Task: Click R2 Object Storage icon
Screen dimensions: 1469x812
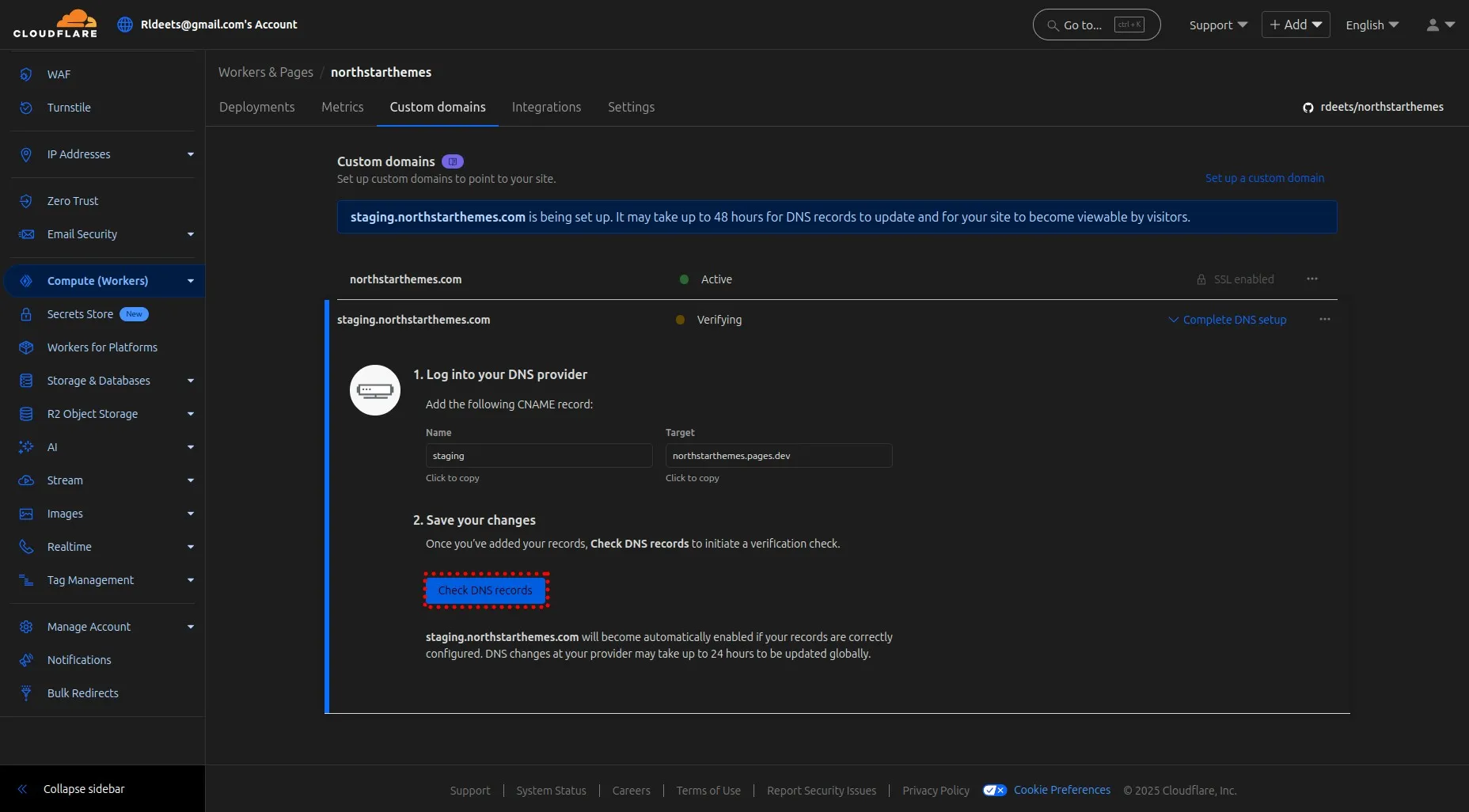Action: 26,414
